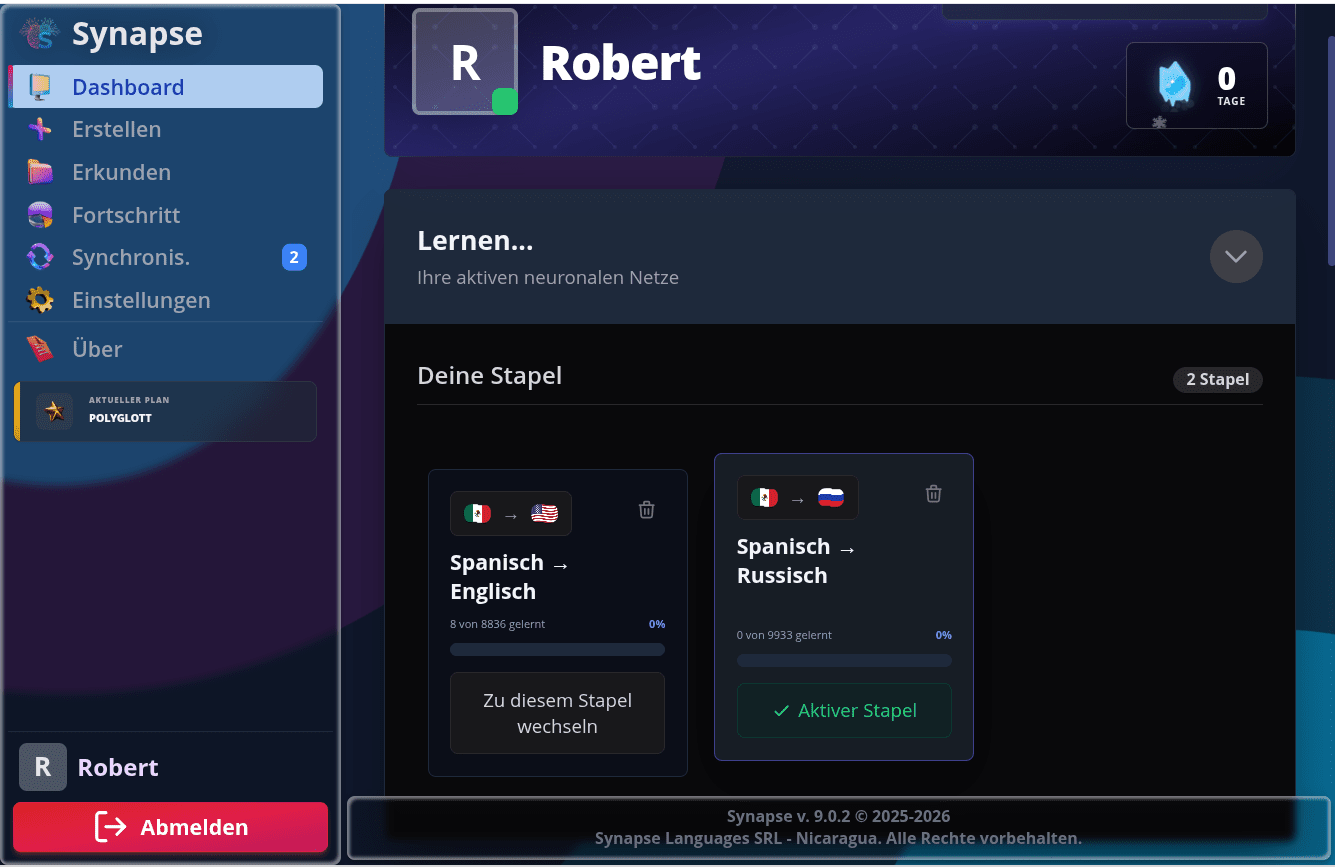Click the Dashboard monitor icon

click(x=40, y=87)
